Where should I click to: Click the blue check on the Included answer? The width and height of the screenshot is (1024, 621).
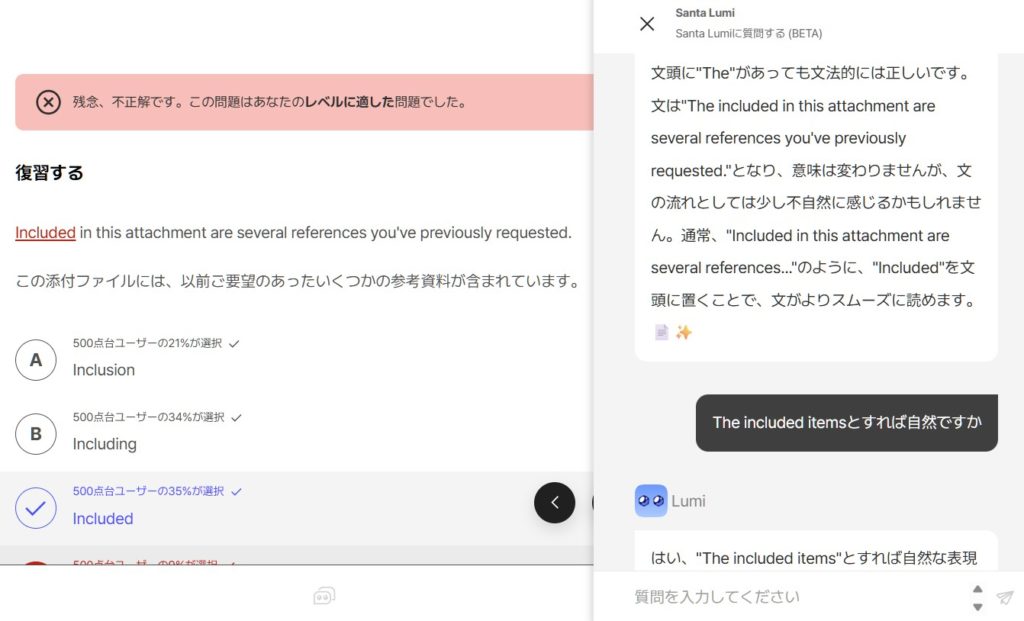coord(36,507)
